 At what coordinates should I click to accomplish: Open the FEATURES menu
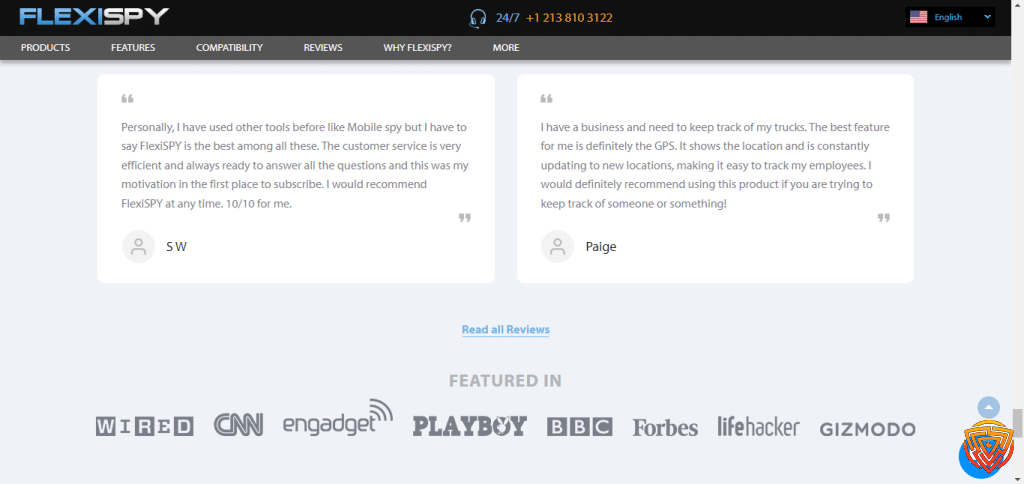(x=133, y=48)
